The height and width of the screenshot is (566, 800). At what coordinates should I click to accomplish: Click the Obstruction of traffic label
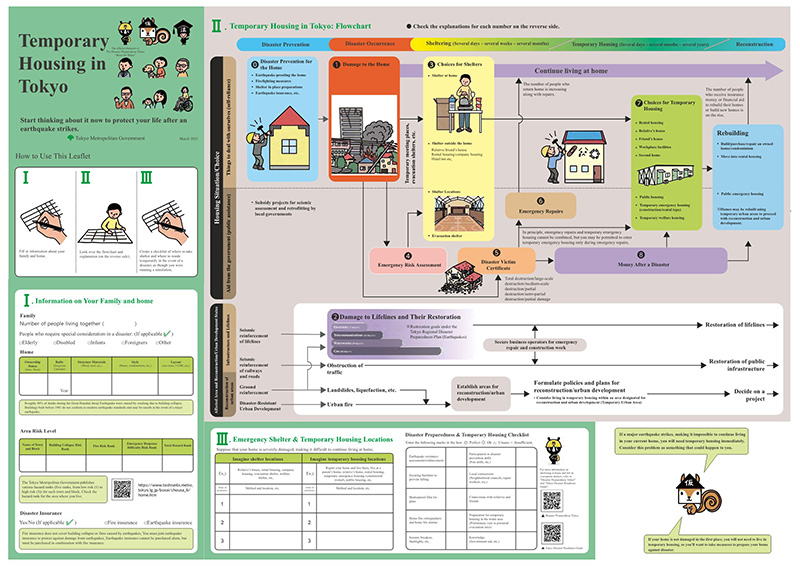[345, 369]
